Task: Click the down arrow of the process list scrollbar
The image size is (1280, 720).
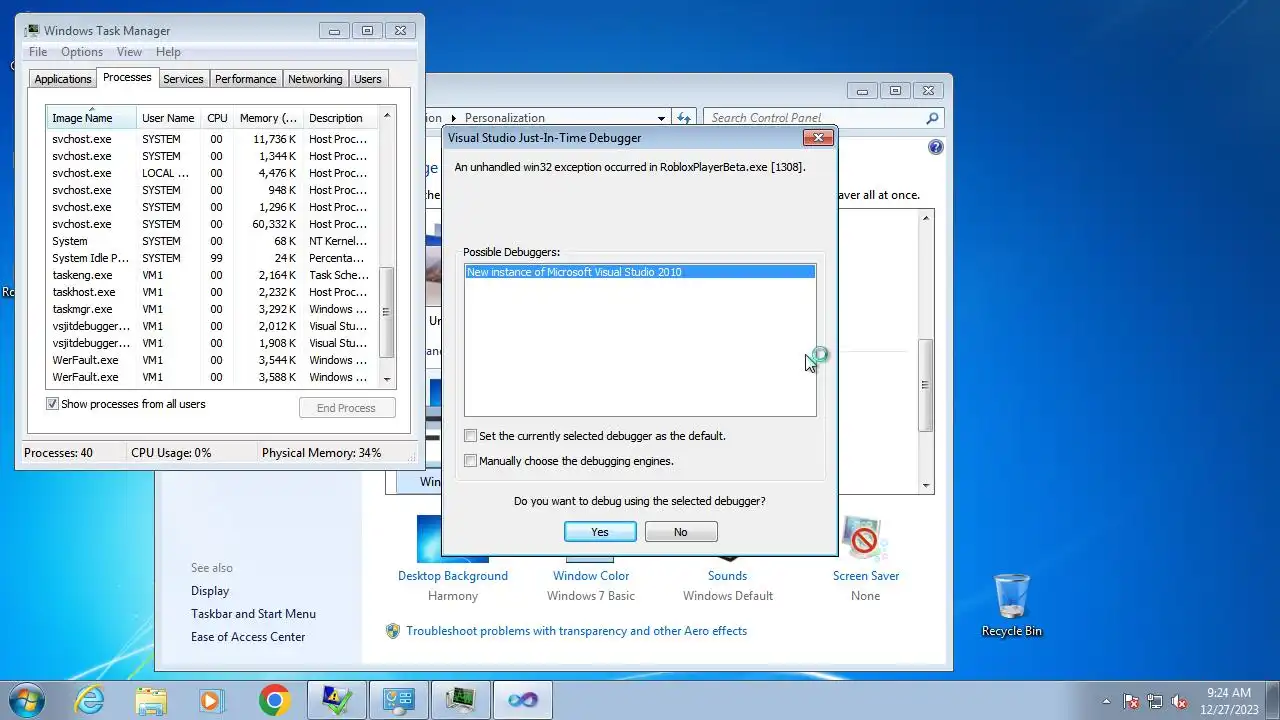Action: [x=387, y=379]
